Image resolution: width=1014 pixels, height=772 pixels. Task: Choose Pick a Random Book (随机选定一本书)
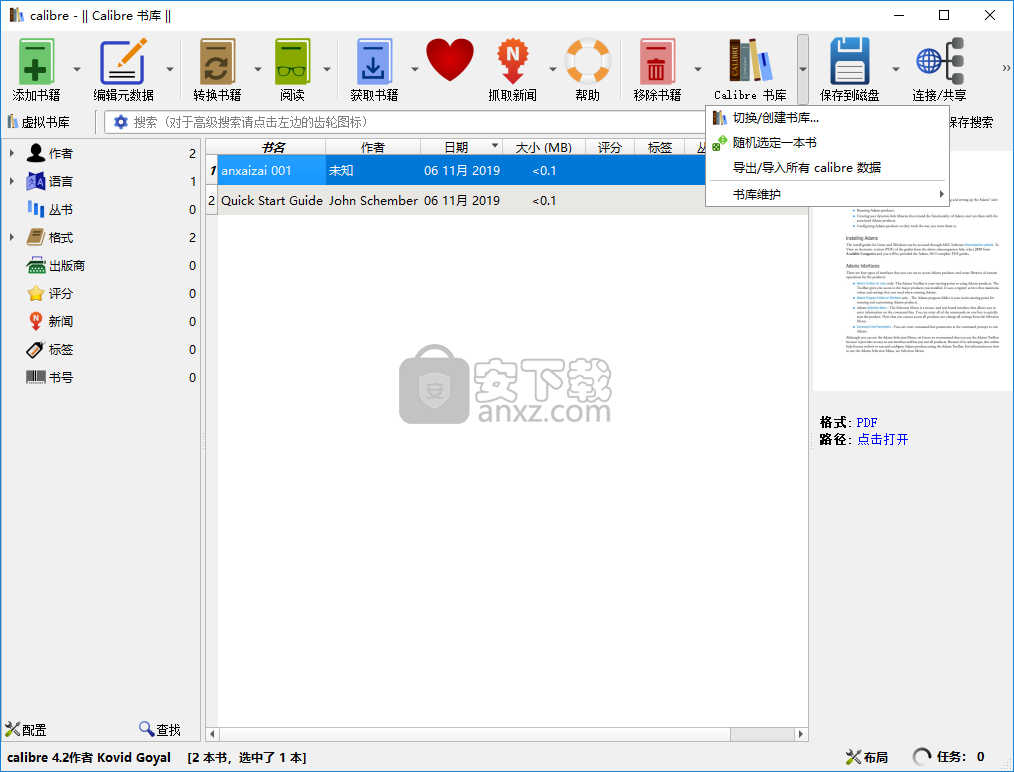[x=827, y=143]
